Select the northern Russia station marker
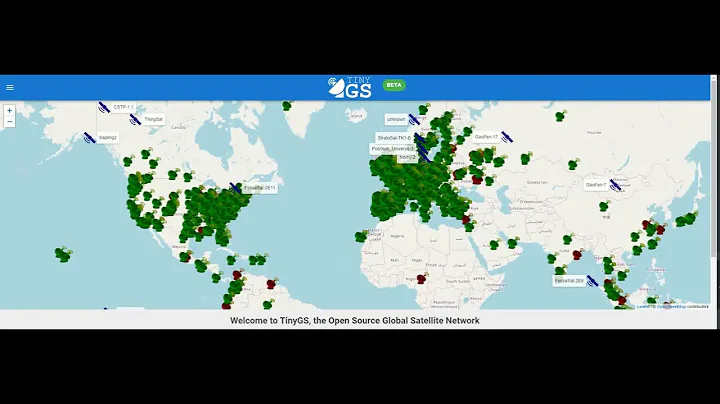This screenshot has height=404, width=720. (560, 116)
